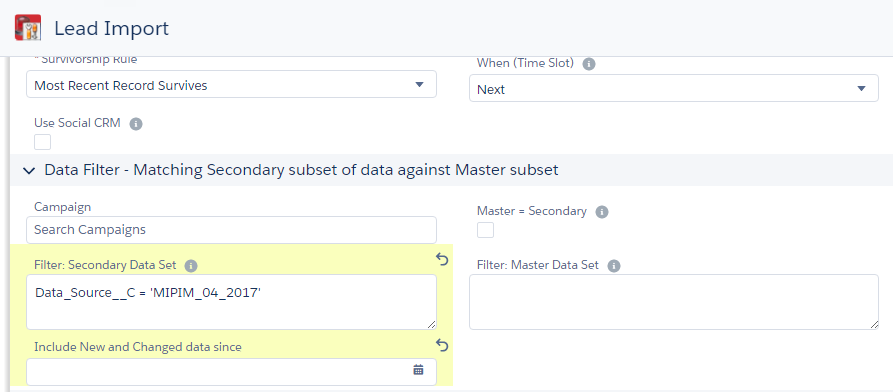Viewport: 893px width, 392px height.
Task: Undo changes to Include New and Changed data
Action: coord(442,345)
